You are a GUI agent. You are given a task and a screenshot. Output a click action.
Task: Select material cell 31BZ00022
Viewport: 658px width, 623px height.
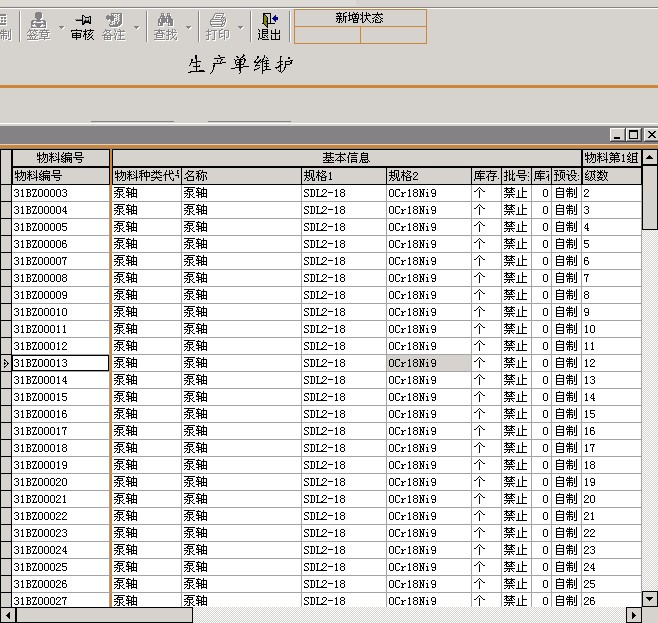click(60, 516)
